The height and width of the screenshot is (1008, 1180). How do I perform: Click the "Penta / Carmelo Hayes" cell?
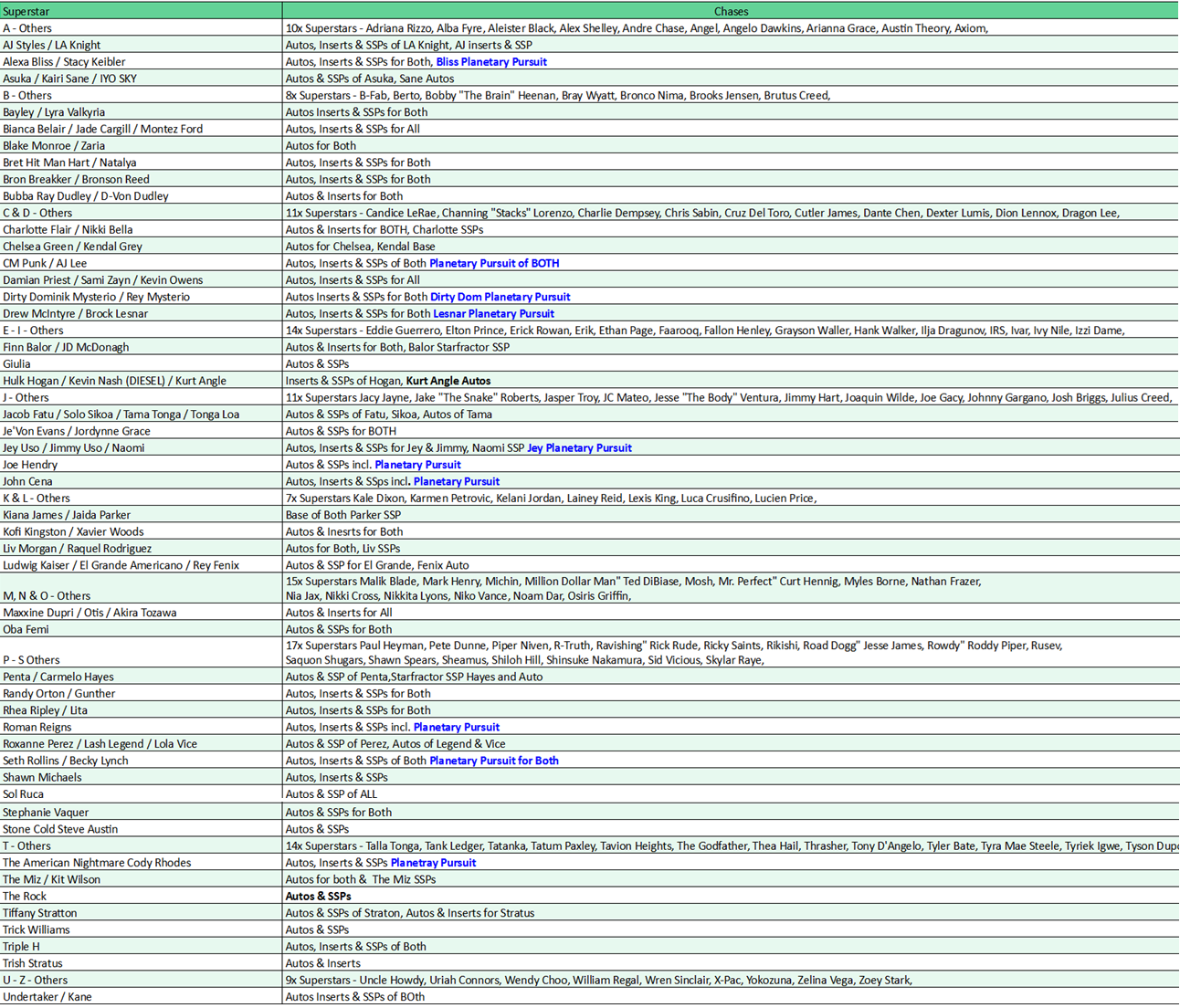pyautogui.click(x=141, y=677)
